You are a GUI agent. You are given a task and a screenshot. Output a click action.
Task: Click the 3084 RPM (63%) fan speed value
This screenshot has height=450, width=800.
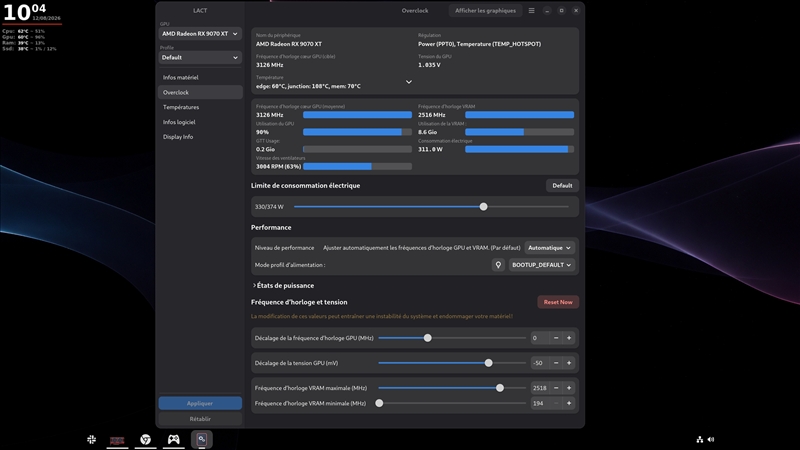278,166
